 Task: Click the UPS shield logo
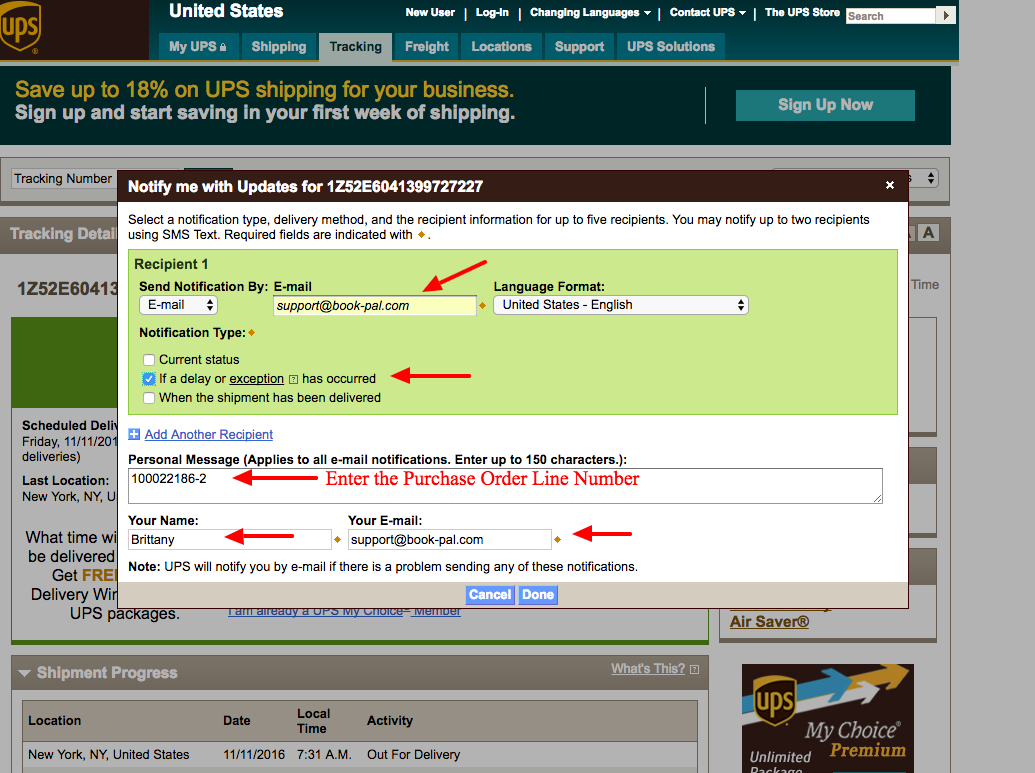[x=21, y=28]
